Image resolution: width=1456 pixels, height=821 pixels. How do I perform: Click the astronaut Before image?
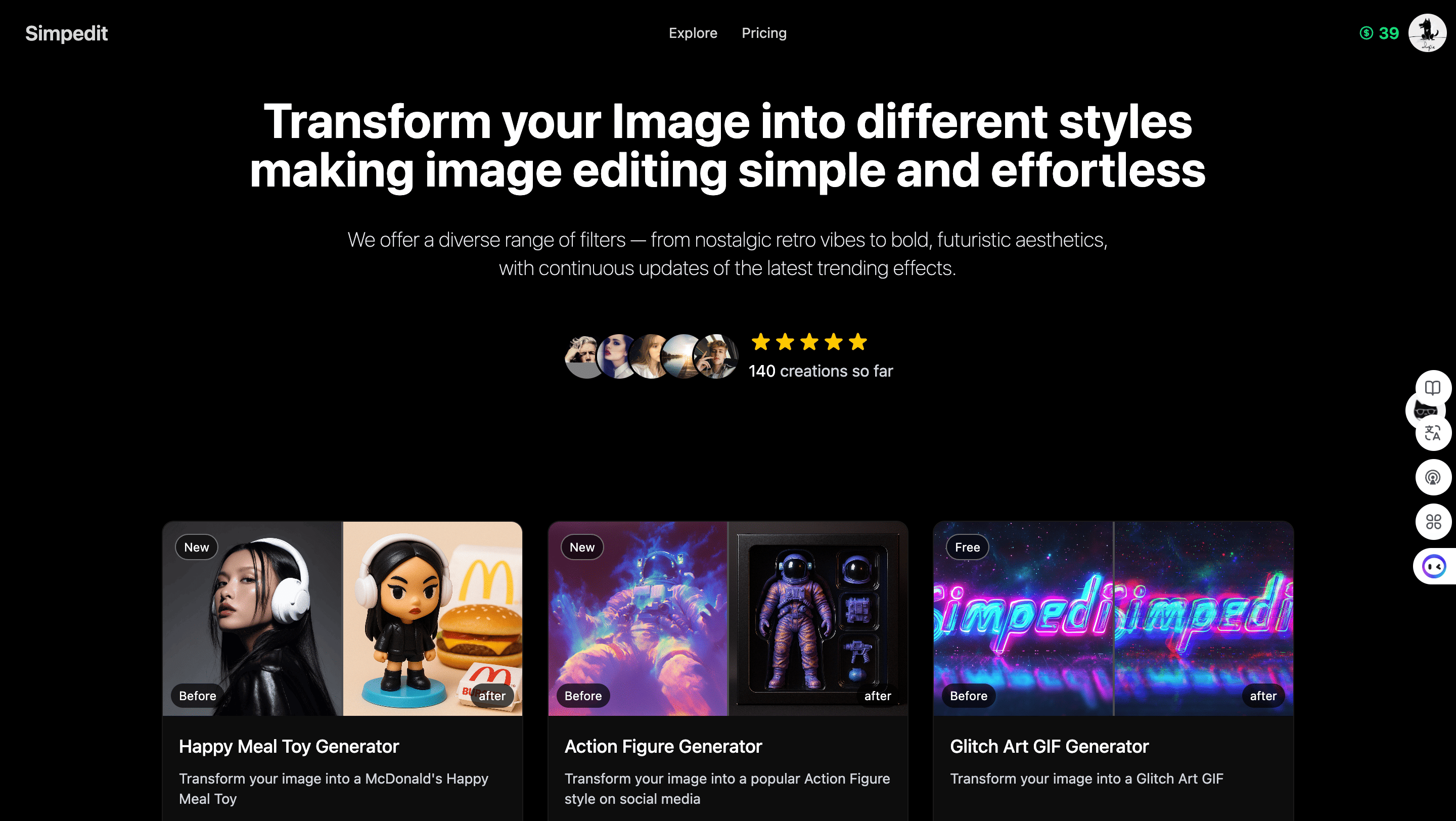(x=638, y=619)
